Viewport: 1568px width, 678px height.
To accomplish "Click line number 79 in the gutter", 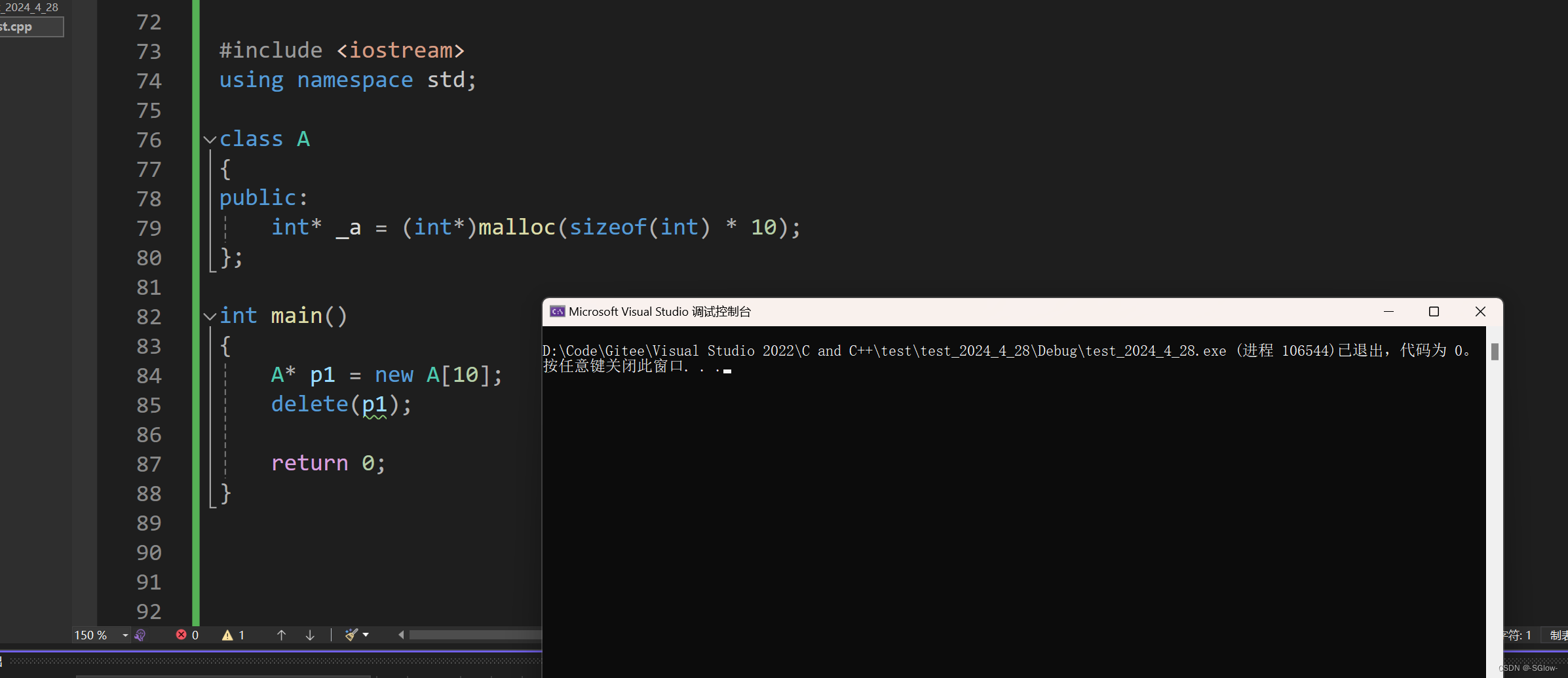I will (149, 228).
